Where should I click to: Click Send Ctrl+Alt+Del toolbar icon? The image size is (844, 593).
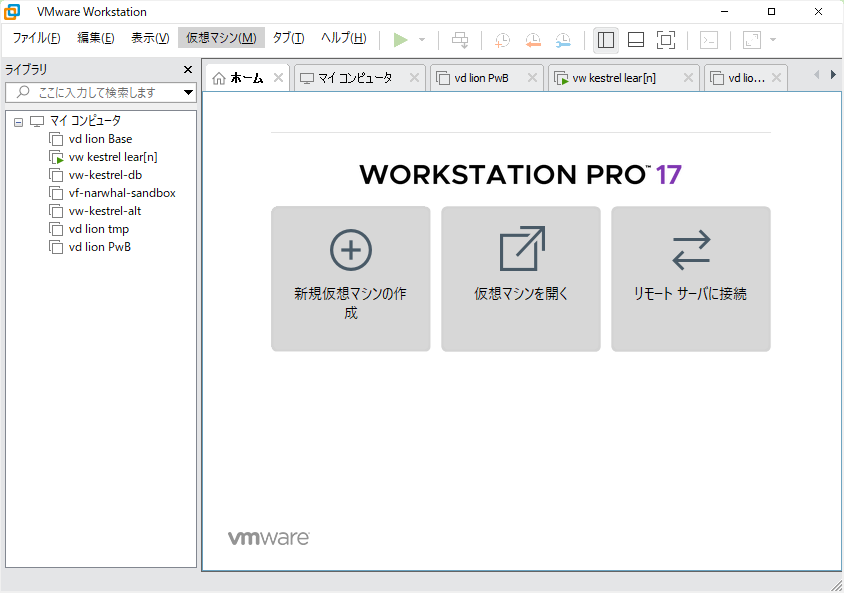[x=460, y=40]
